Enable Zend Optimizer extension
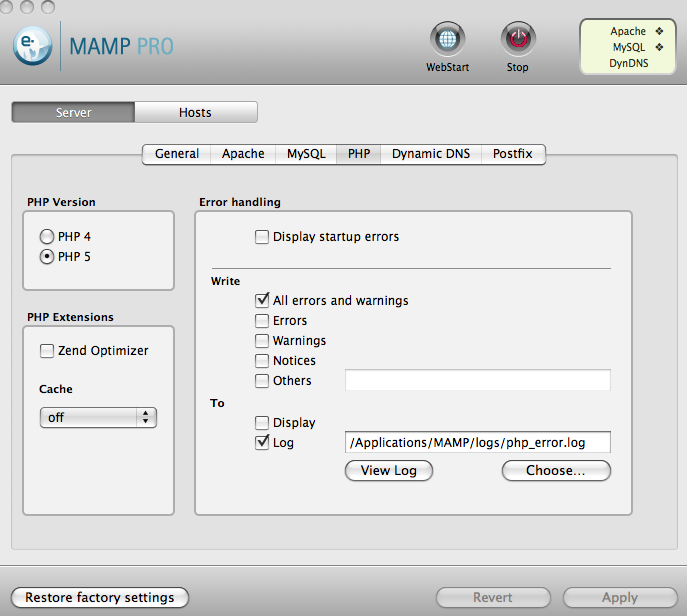 tap(47, 351)
